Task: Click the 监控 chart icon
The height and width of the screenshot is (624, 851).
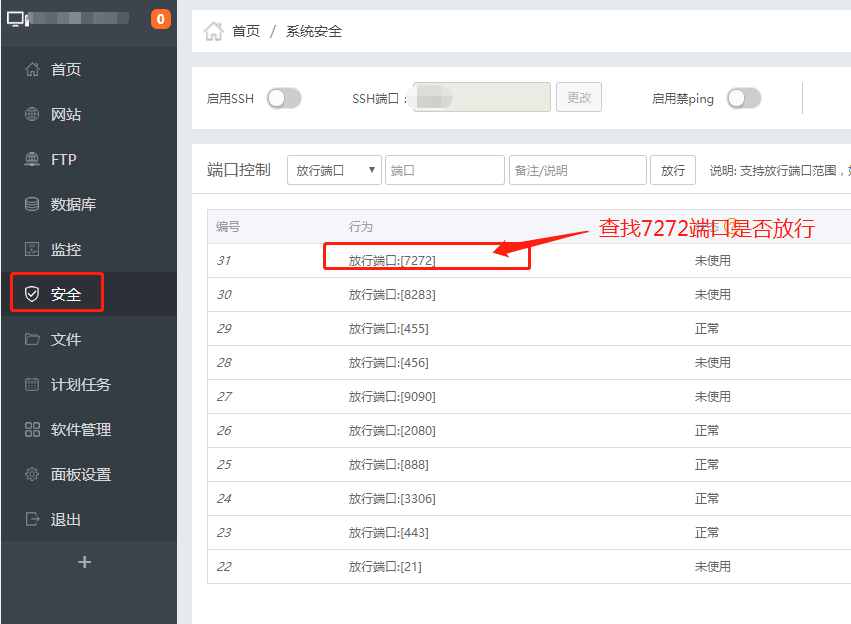Action: point(32,249)
